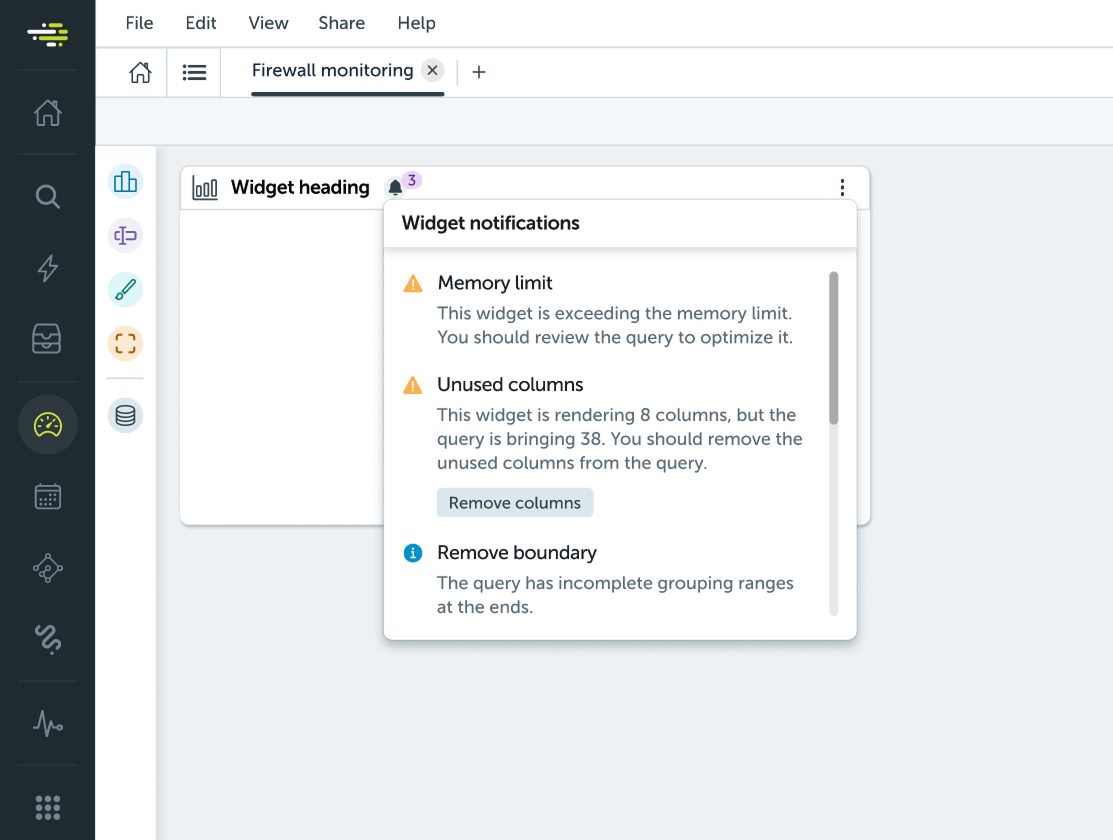Select the Firewall monitoring tab
This screenshot has height=840, width=1113.
pyautogui.click(x=332, y=71)
